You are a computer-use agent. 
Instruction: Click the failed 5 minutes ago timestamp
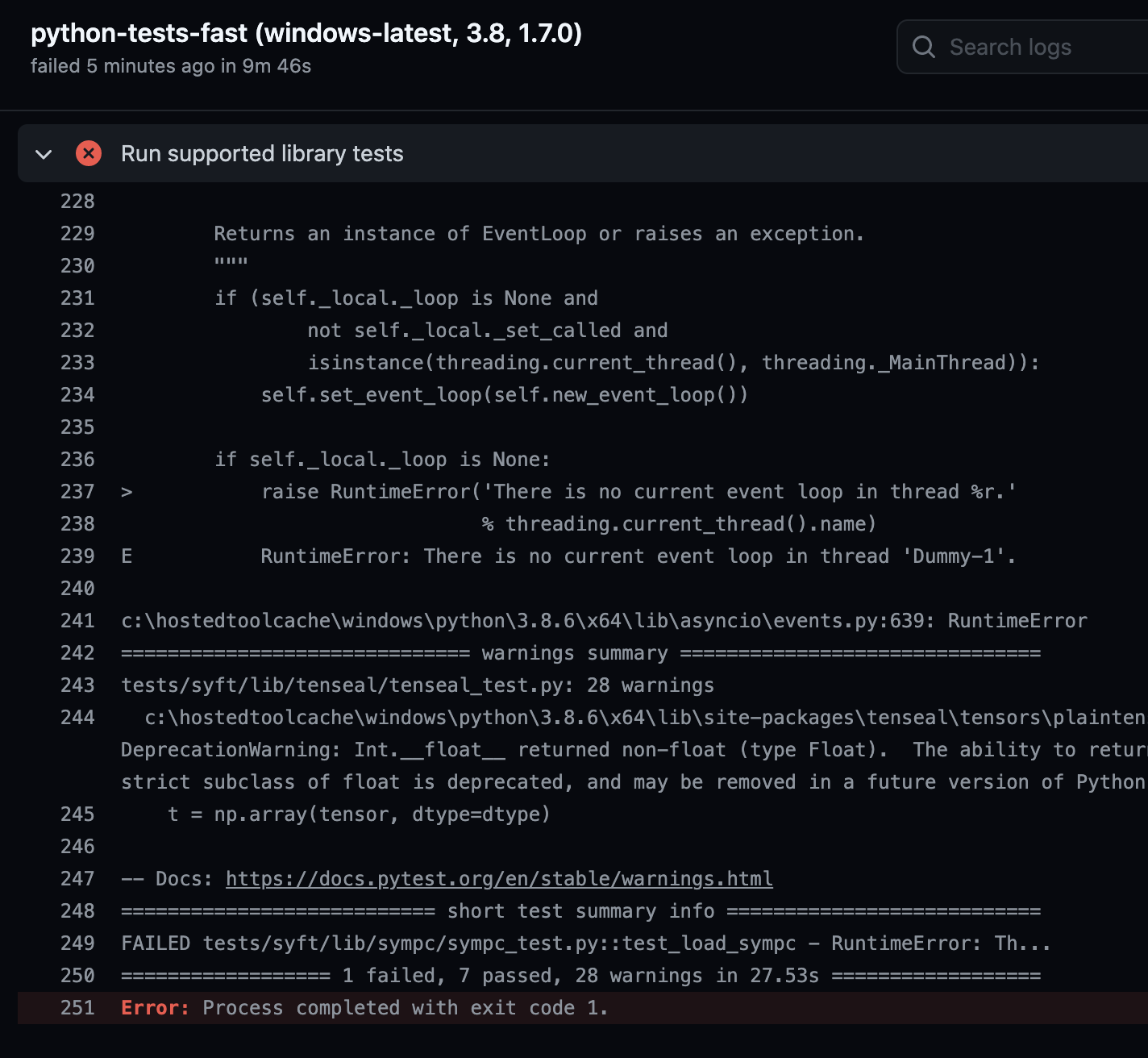click(x=172, y=66)
